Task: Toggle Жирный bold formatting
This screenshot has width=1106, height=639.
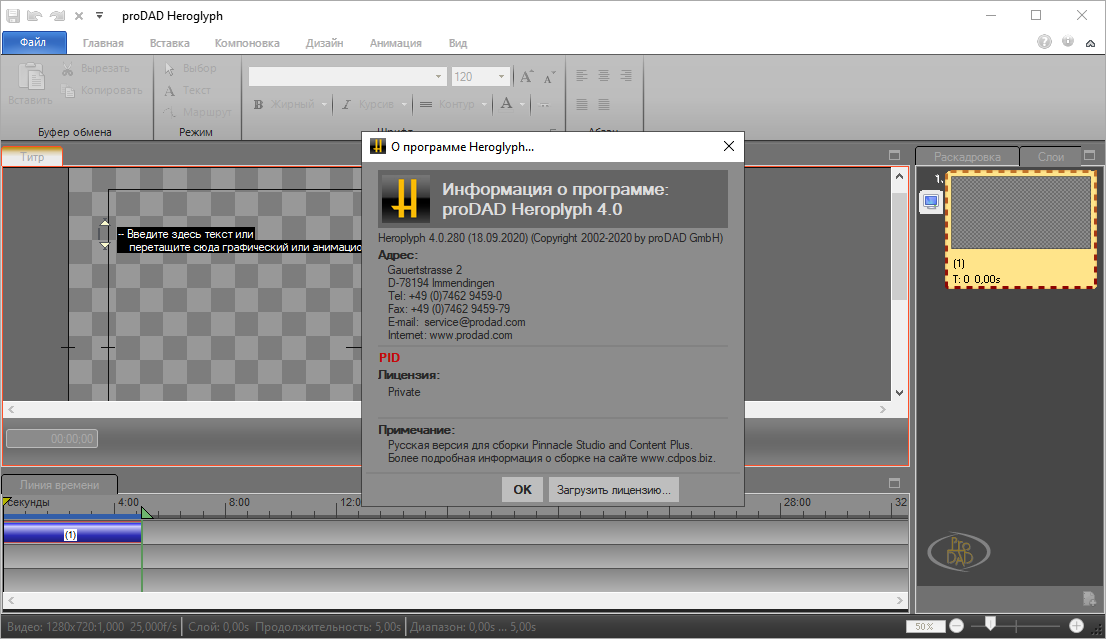Action: click(x=284, y=104)
